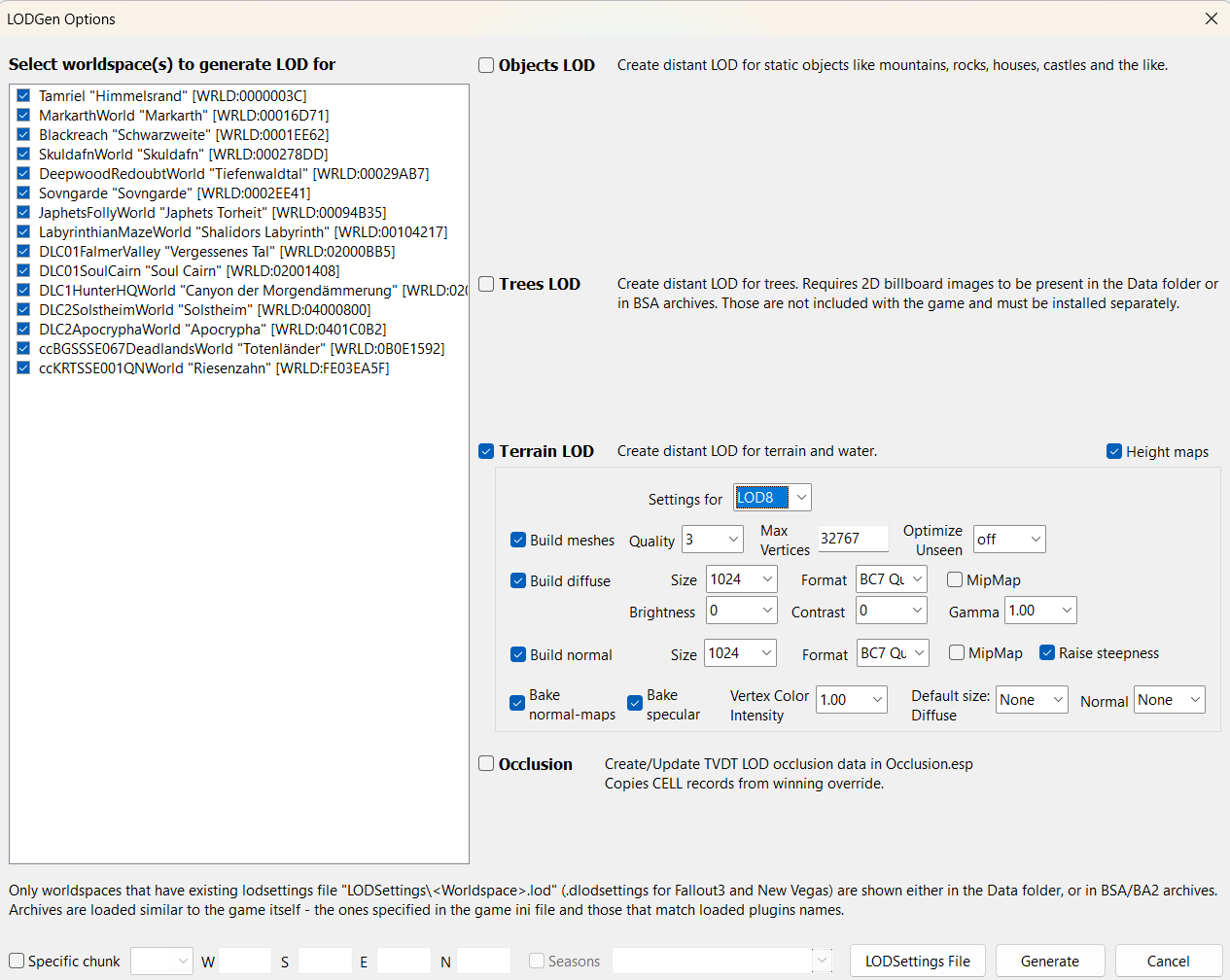The height and width of the screenshot is (980, 1230).
Task: Toggle the Build normal checkbox
Action: coord(518,654)
